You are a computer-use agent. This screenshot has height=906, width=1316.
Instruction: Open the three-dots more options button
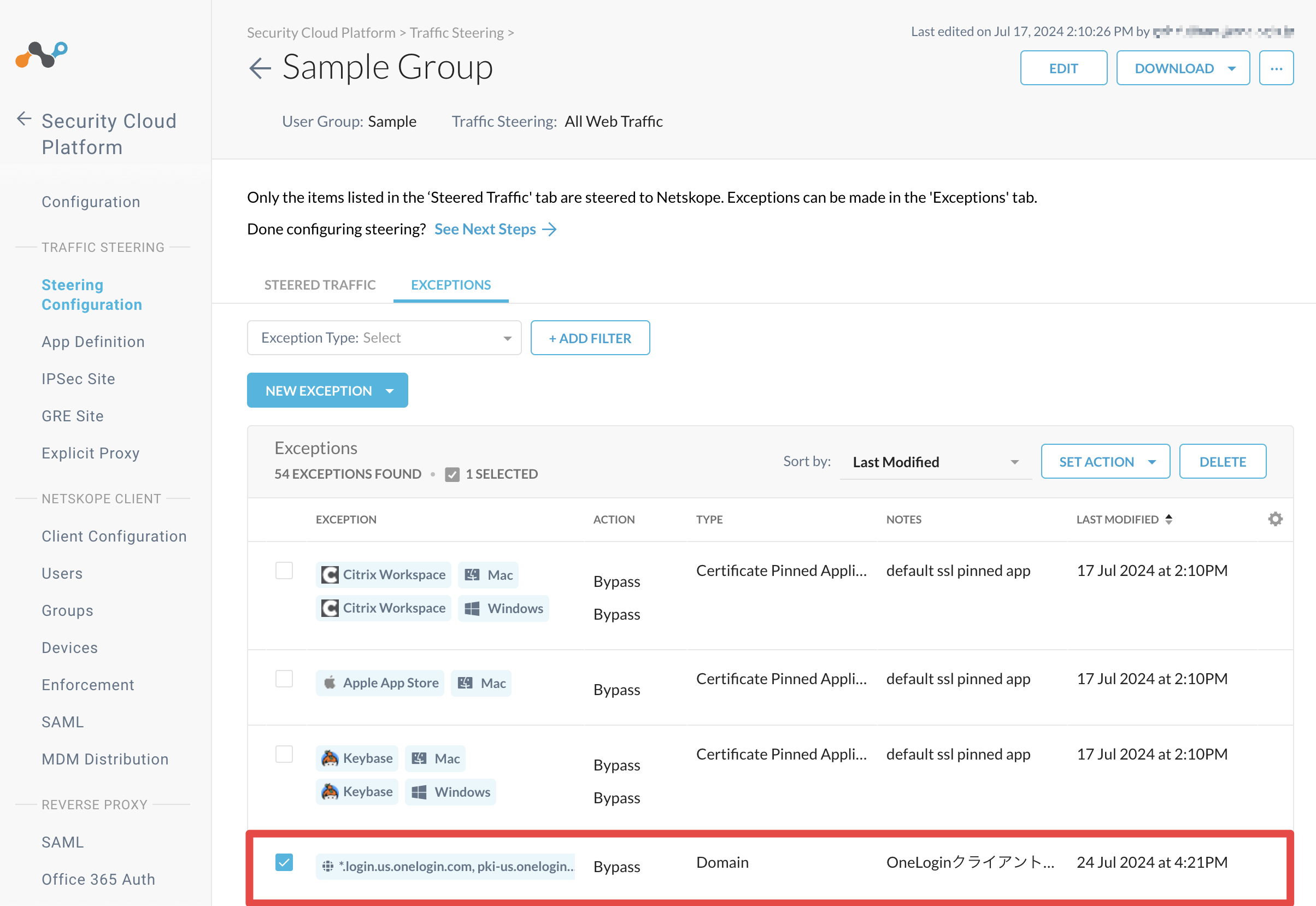1276,68
